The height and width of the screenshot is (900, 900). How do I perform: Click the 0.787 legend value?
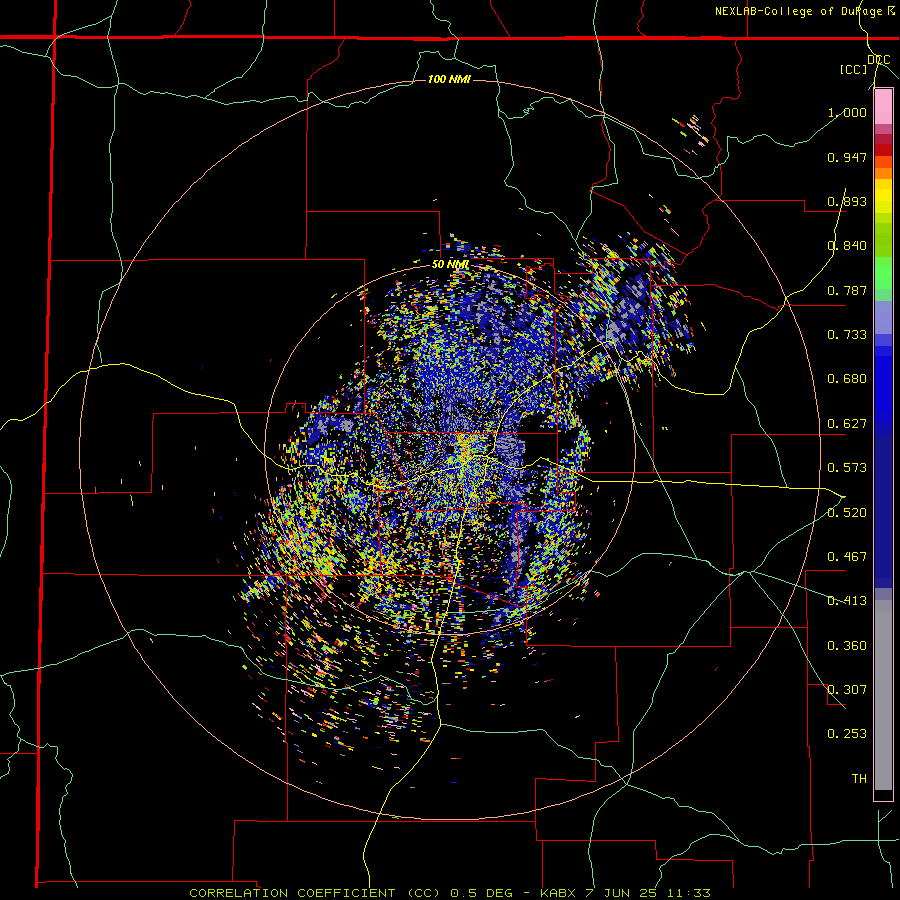coord(847,290)
